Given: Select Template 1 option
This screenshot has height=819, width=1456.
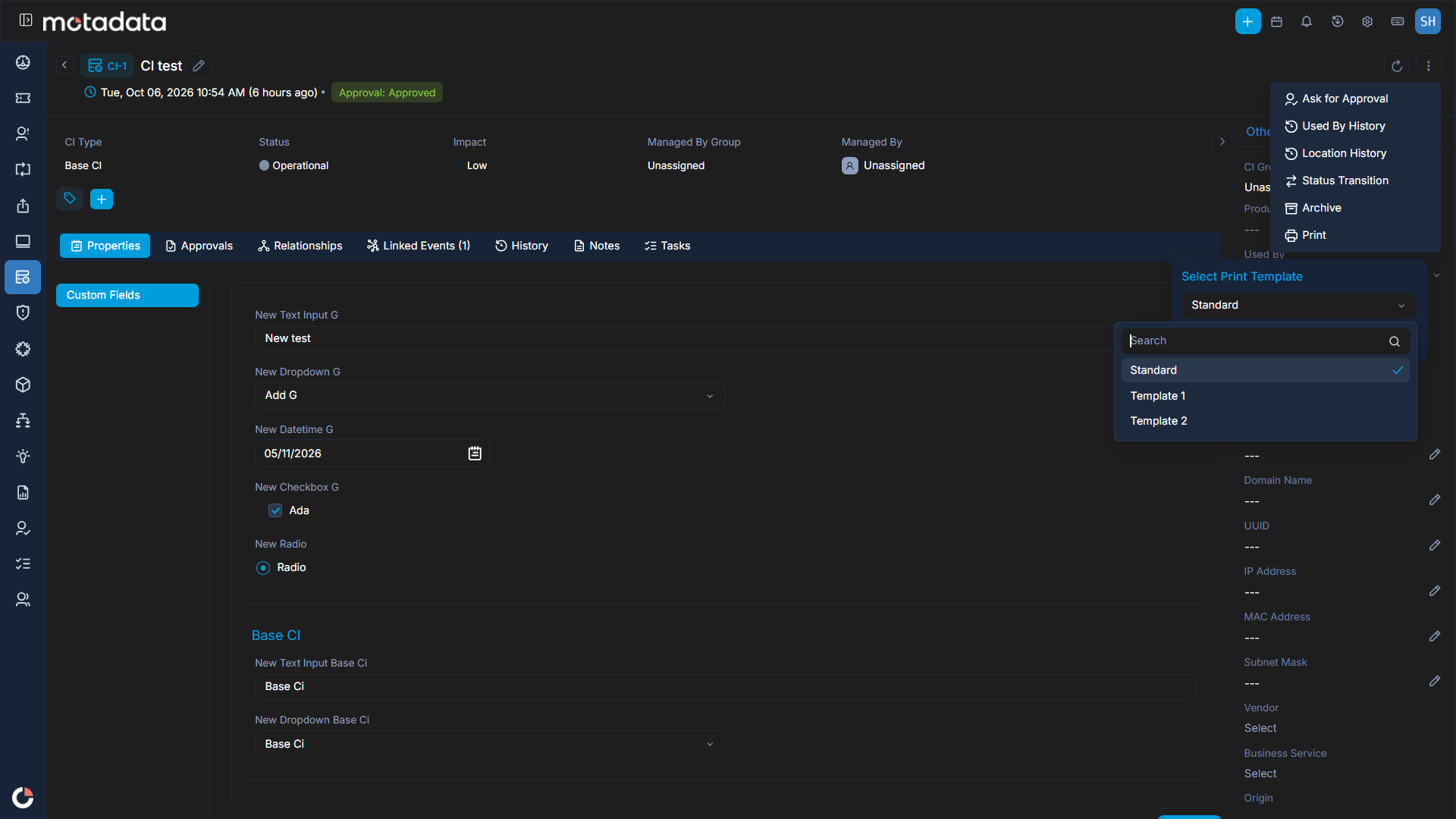Looking at the screenshot, I should (x=1265, y=396).
